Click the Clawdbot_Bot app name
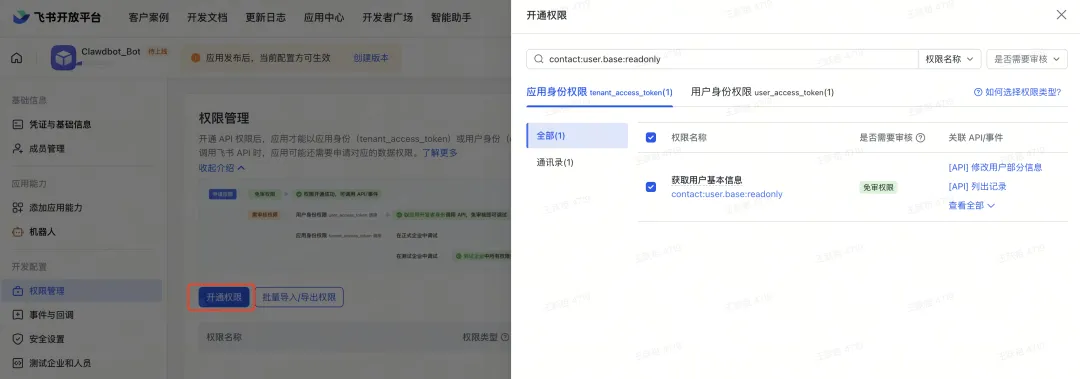This screenshot has height=379, width=1080. (x=111, y=52)
